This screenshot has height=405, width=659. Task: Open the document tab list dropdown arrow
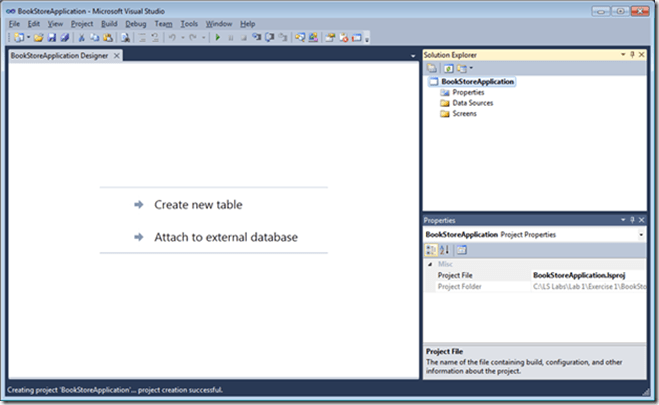point(413,56)
